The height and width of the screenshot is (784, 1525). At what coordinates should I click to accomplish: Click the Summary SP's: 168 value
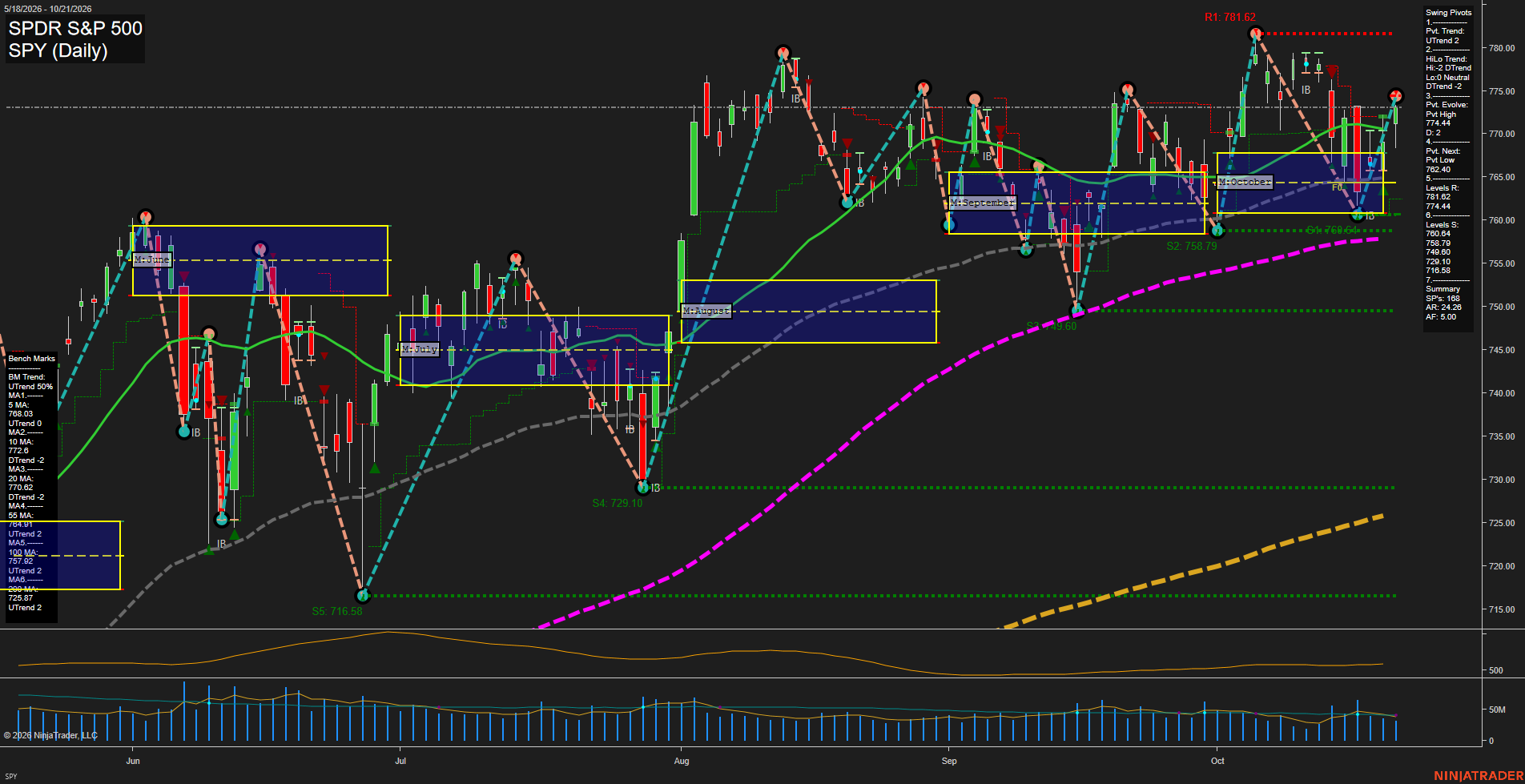pos(1443,299)
